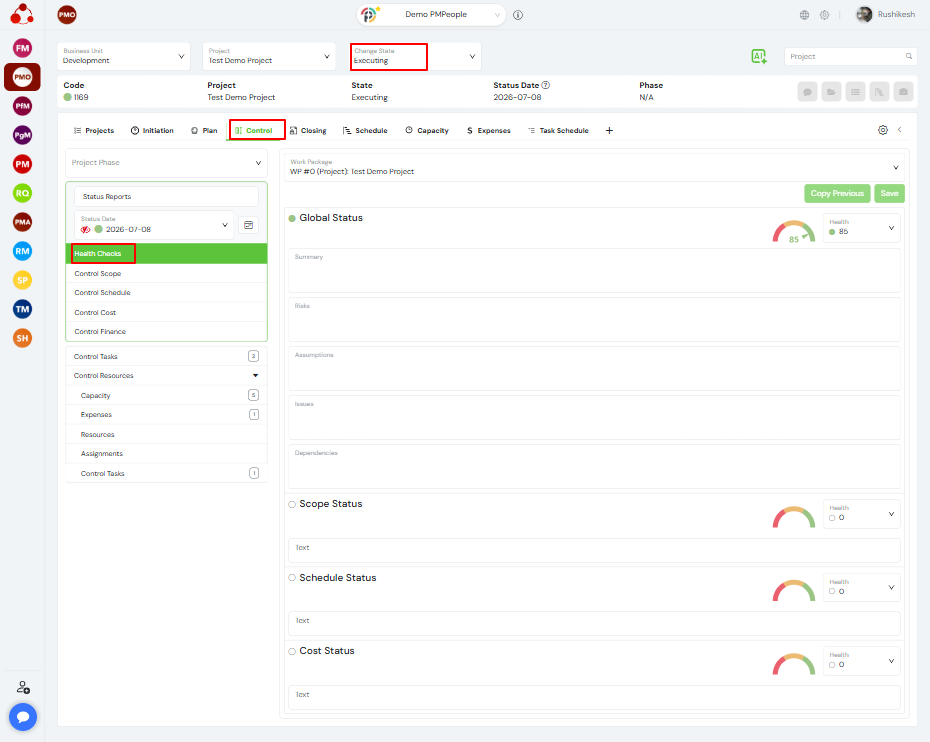This screenshot has height=742, width=930.
Task: Open the PgM module icon
Action: click(23, 135)
